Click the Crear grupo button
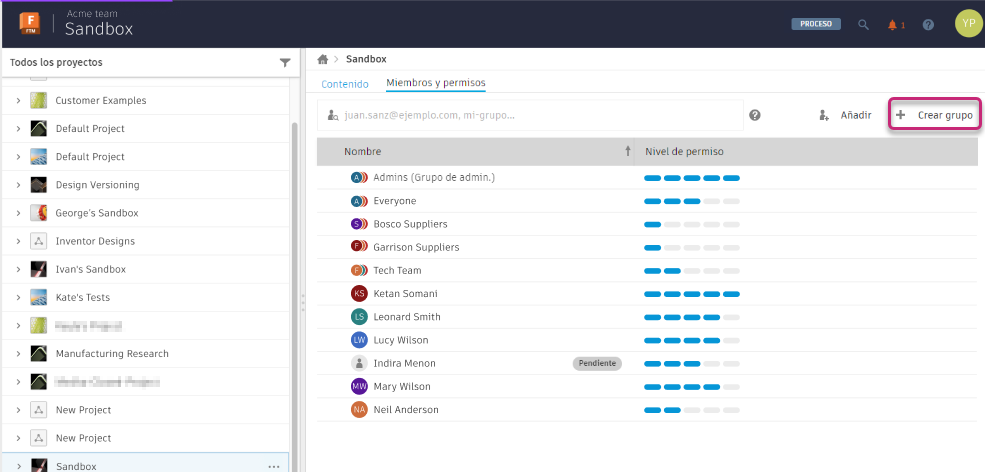This screenshot has width=985, height=472. pos(934,115)
